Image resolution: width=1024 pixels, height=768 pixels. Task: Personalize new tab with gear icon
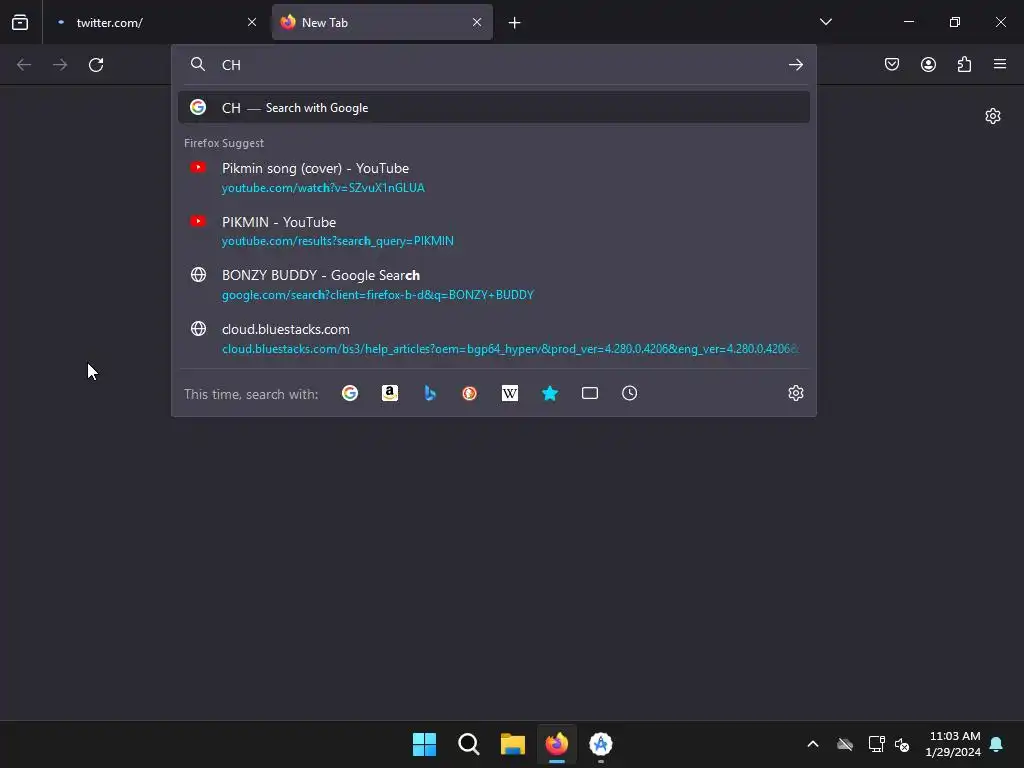pos(993,116)
